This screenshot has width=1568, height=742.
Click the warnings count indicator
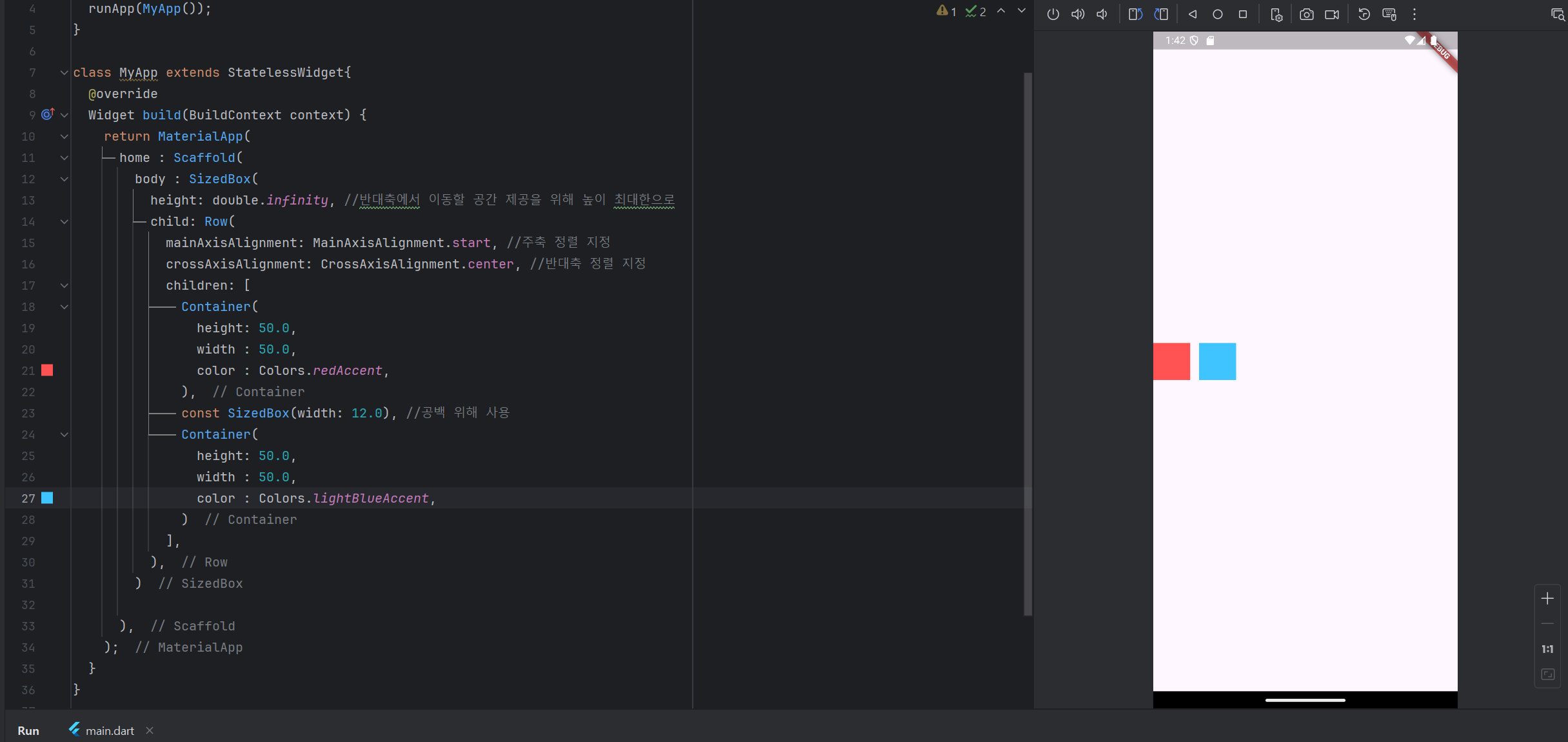pos(946,11)
